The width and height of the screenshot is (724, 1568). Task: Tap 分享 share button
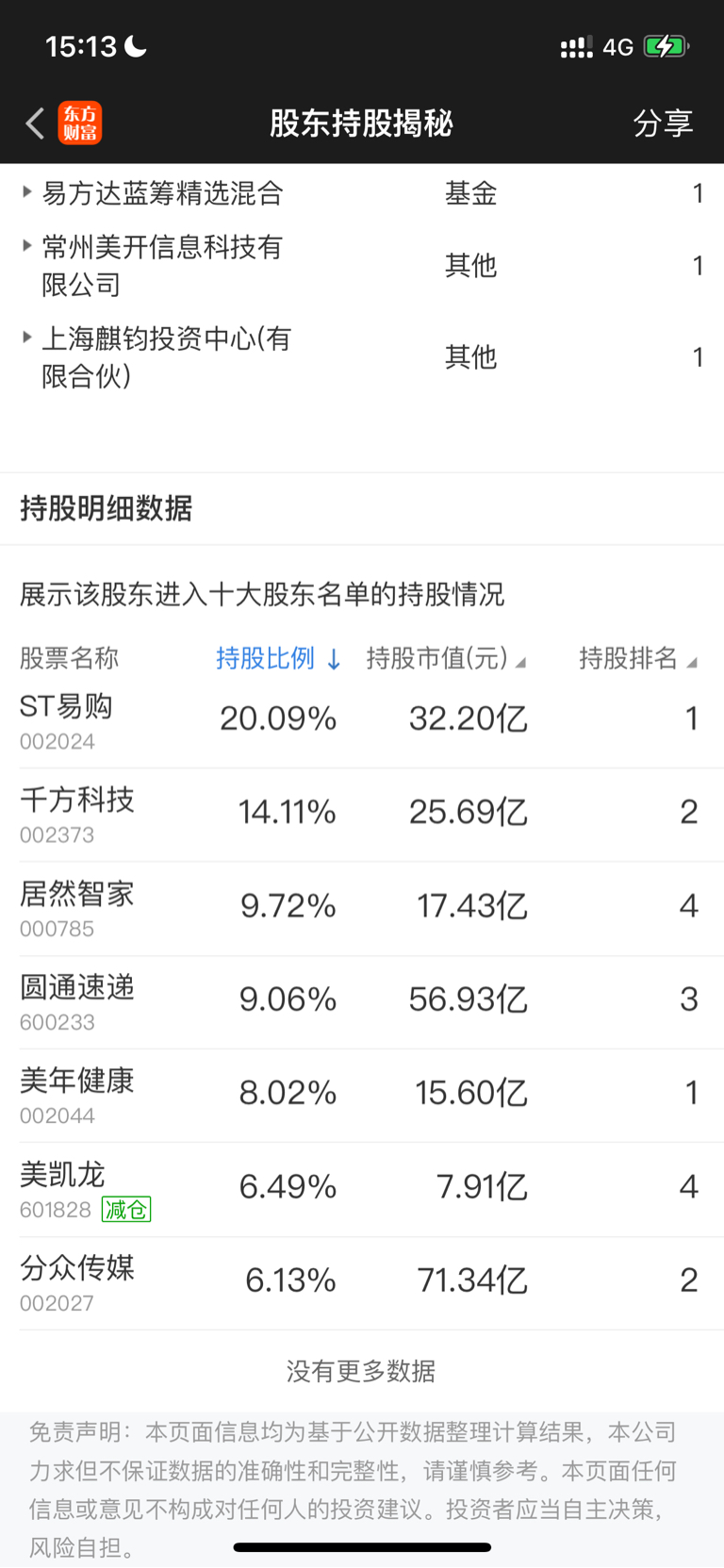(x=663, y=124)
